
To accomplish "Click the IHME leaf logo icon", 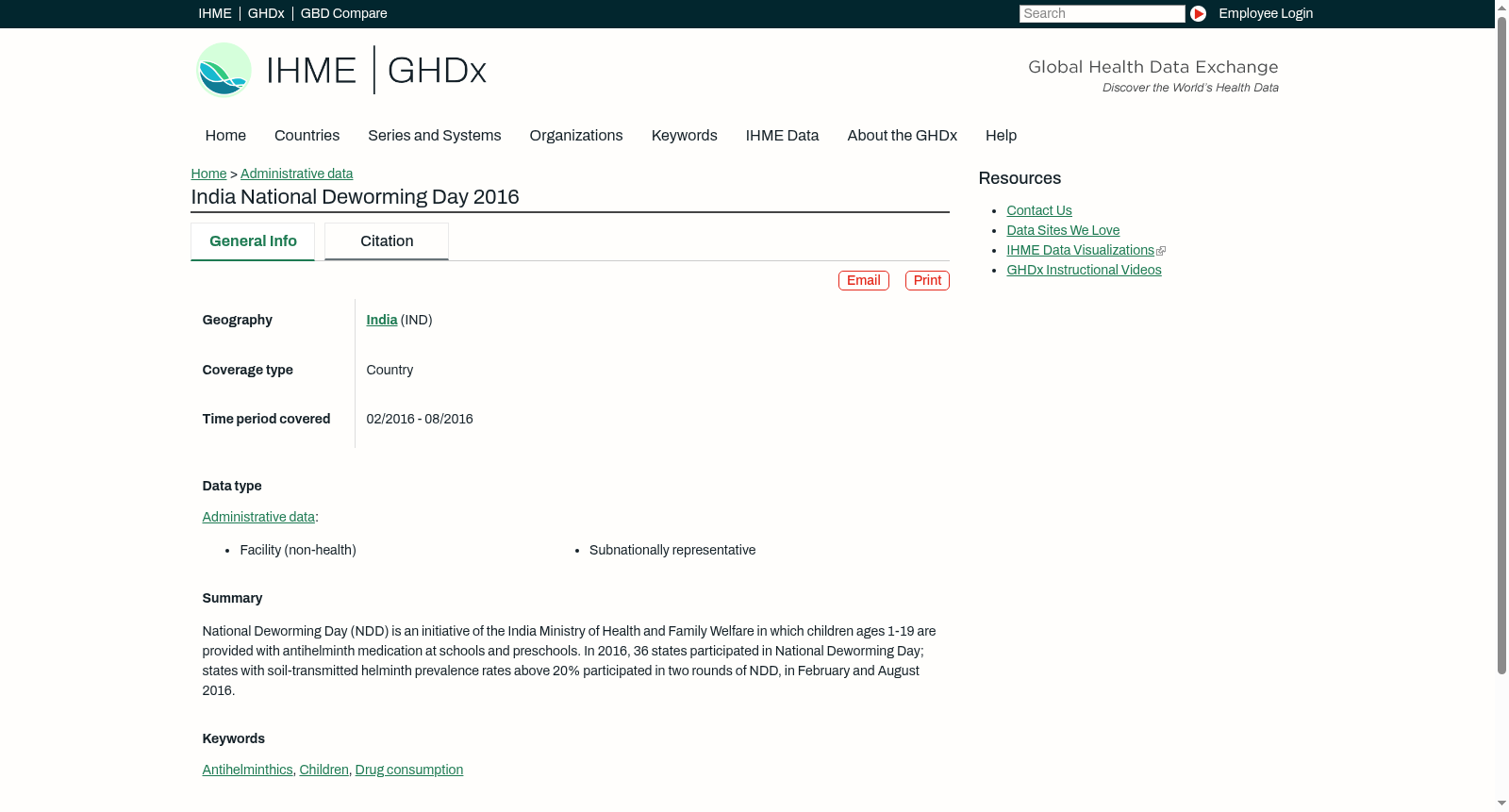I will [224, 70].
